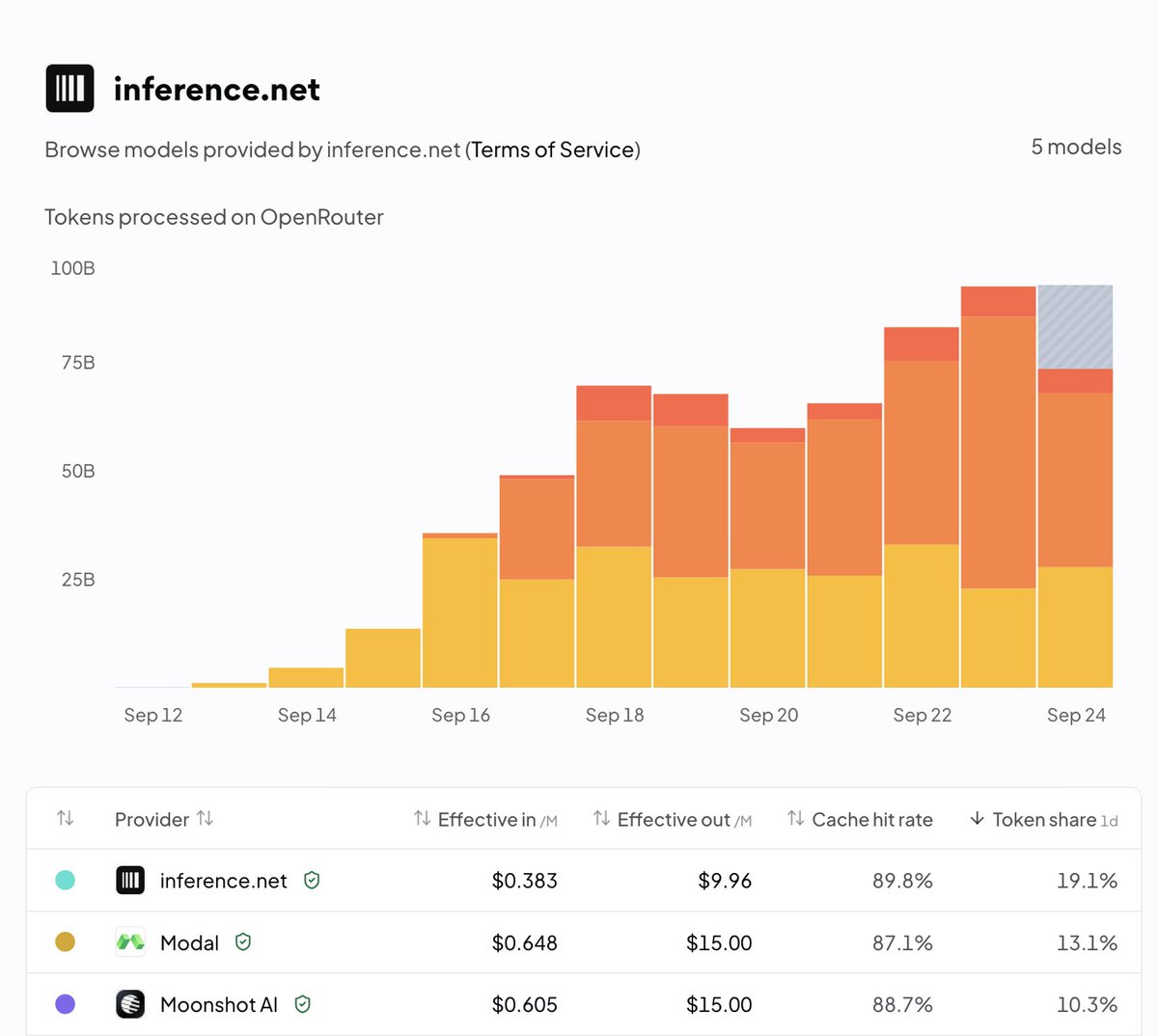Click the $0.648 effective in price

click(525, 942)
